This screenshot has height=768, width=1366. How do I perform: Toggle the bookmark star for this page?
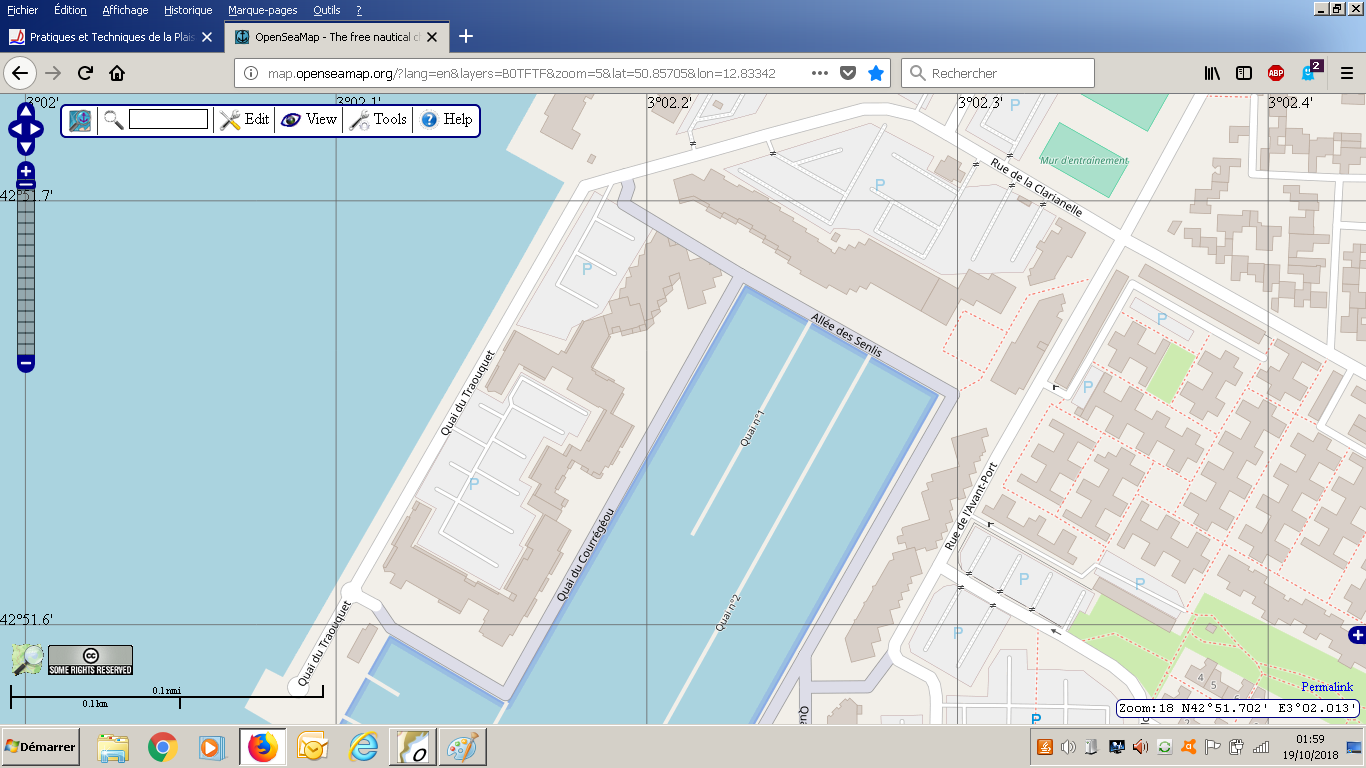[876, 73]
